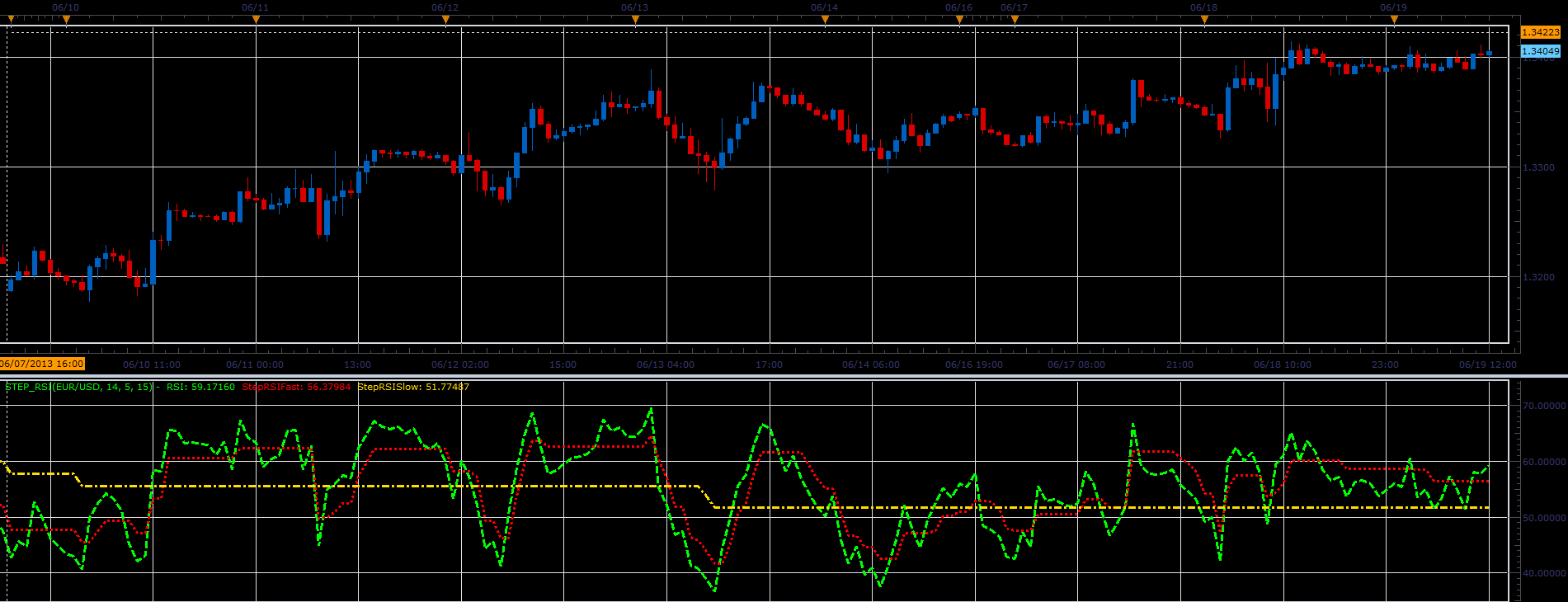
Task: Click the 70.00000 indicator axis value
Action: [x=1543, y=406]
